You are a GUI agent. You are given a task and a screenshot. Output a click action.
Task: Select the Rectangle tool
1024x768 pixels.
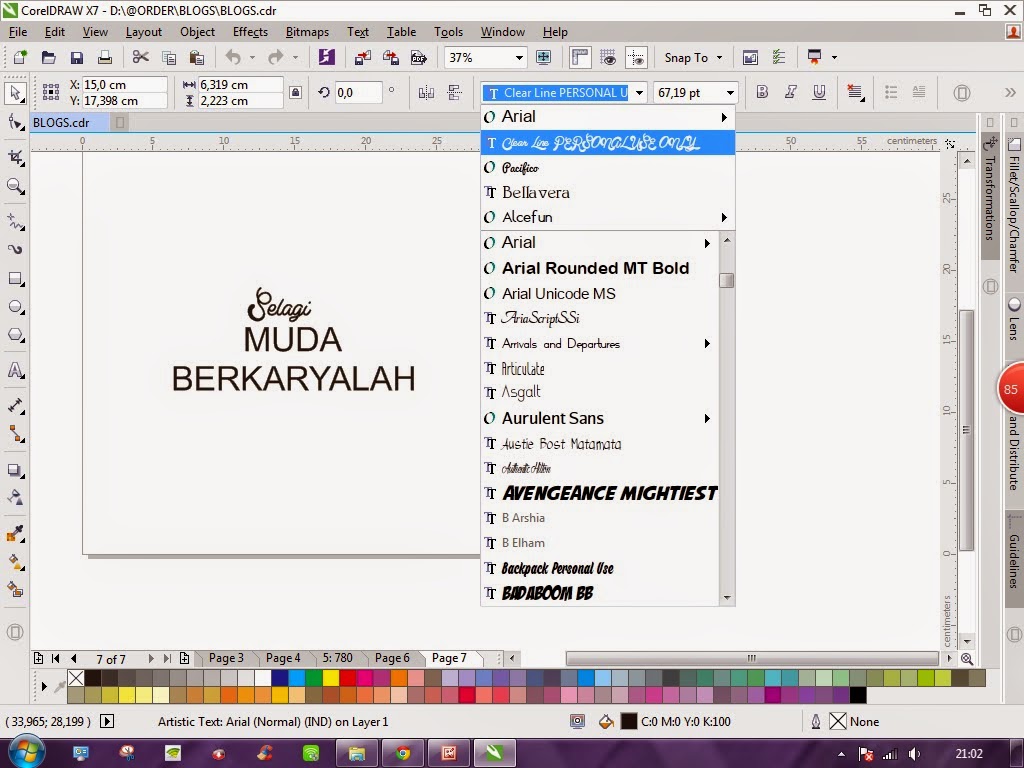(x=16, y=279)
